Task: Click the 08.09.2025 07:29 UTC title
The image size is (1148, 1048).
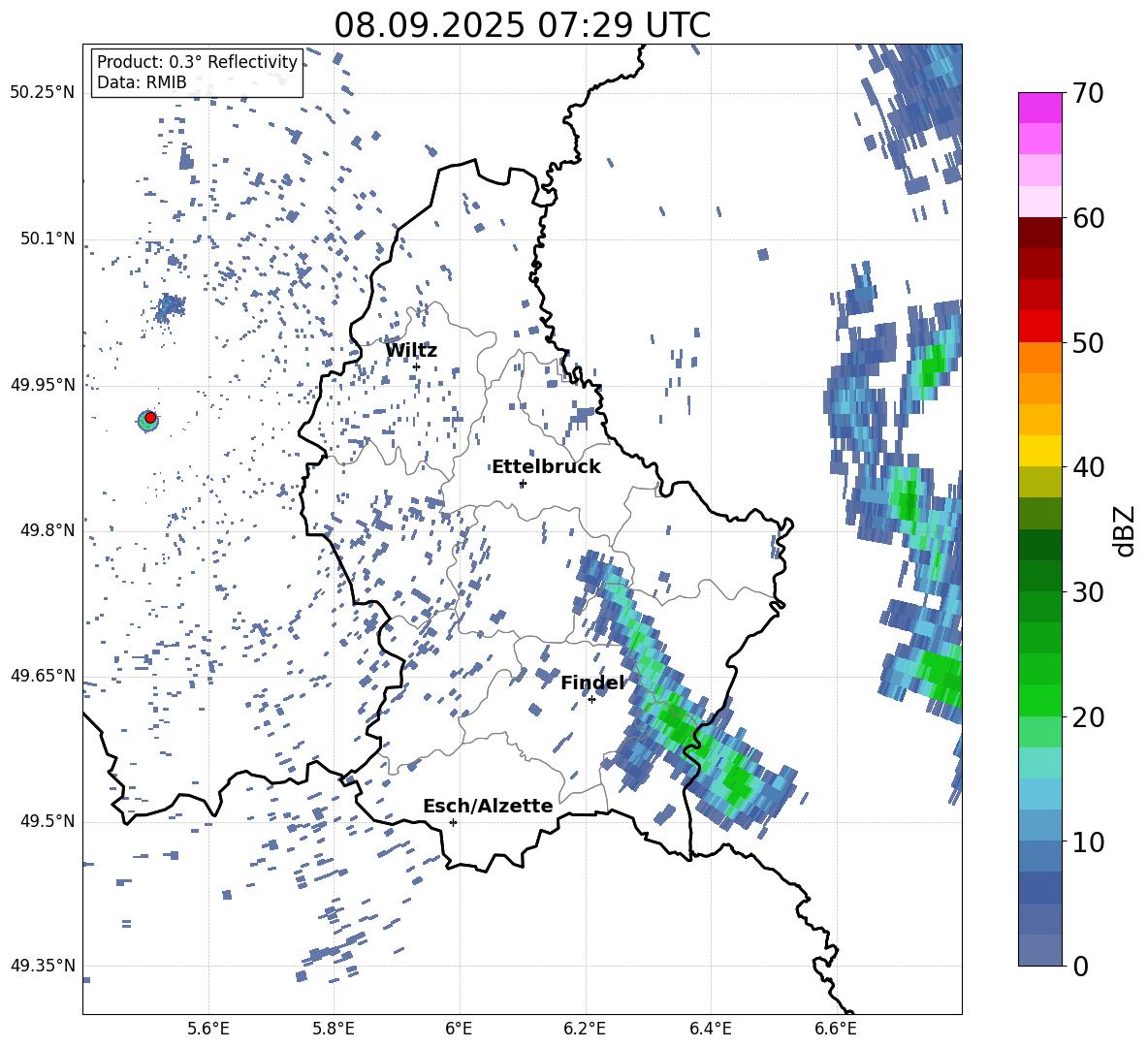Action: (x=522, y=25)
